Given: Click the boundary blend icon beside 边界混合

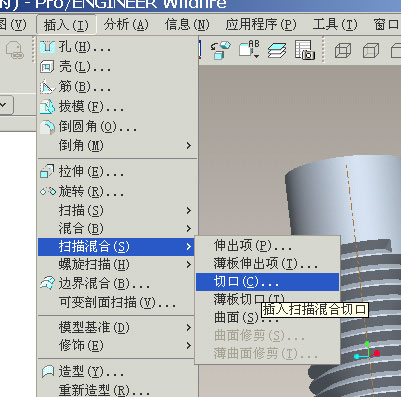Looking at the screenshot, I should (x=47, y=283).
